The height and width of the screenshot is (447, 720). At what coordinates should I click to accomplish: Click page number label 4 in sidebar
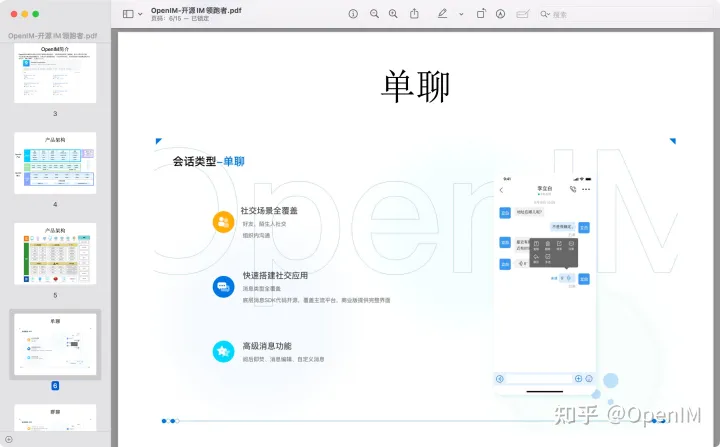point(55,204)
